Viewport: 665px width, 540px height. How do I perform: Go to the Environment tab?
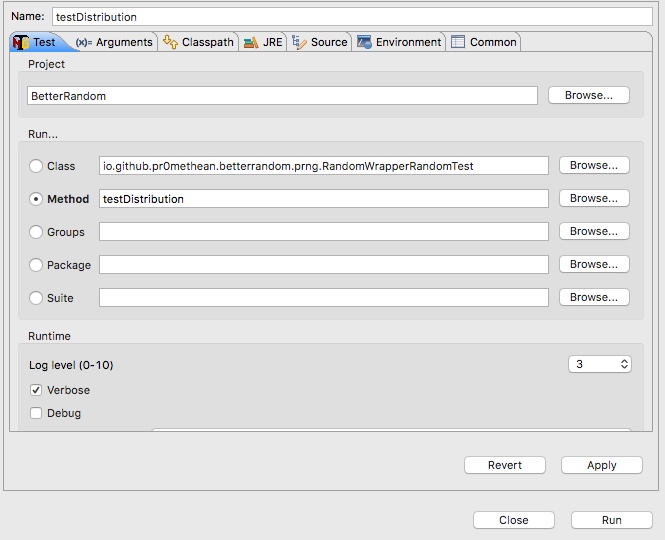[x=399, y=42]
